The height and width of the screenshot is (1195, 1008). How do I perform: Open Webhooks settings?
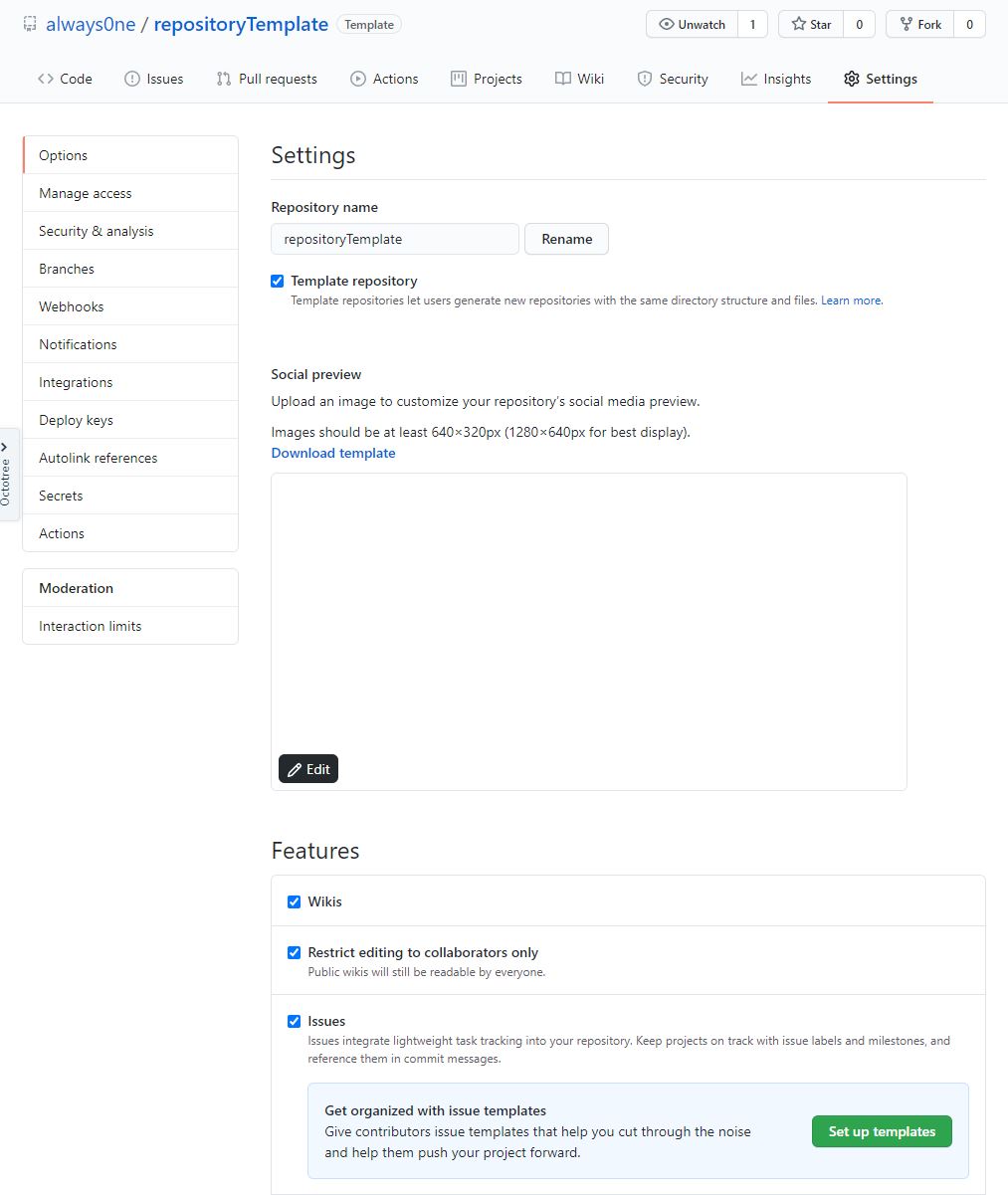(130, 306)
